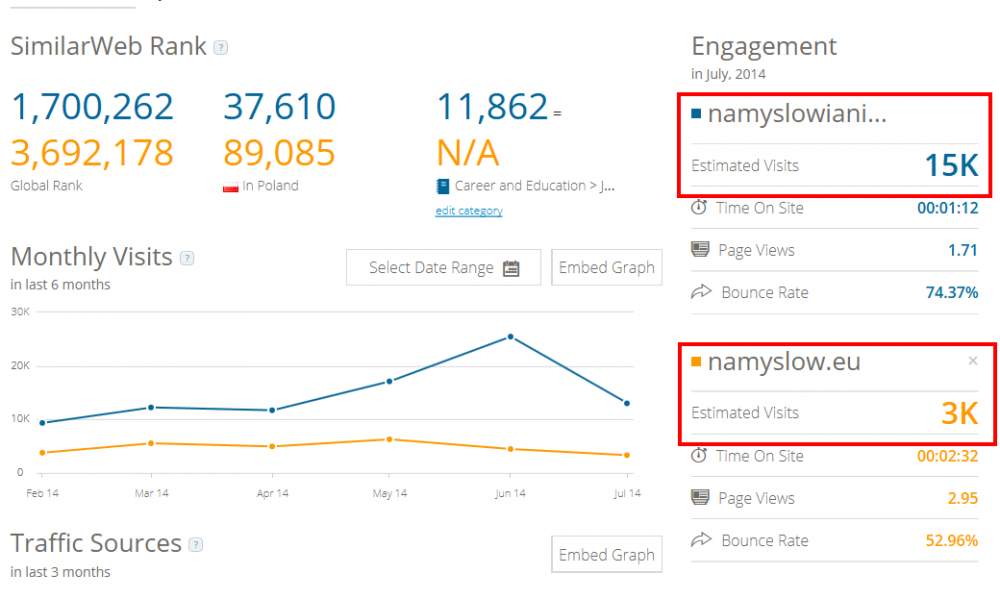Click global rank value 1,700,262
Screen dimensions: 1000x599
(92, 107)
